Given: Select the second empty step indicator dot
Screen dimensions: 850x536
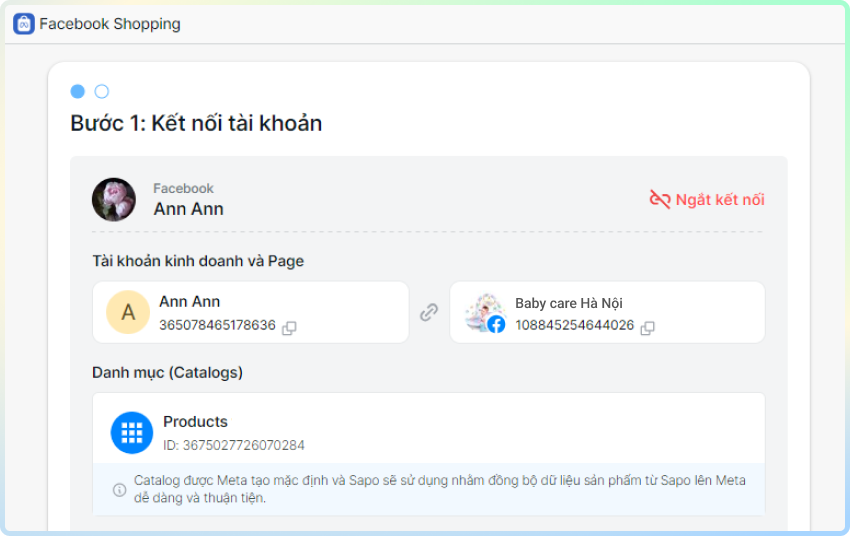Looking at the screenshot, I should 101,91.
